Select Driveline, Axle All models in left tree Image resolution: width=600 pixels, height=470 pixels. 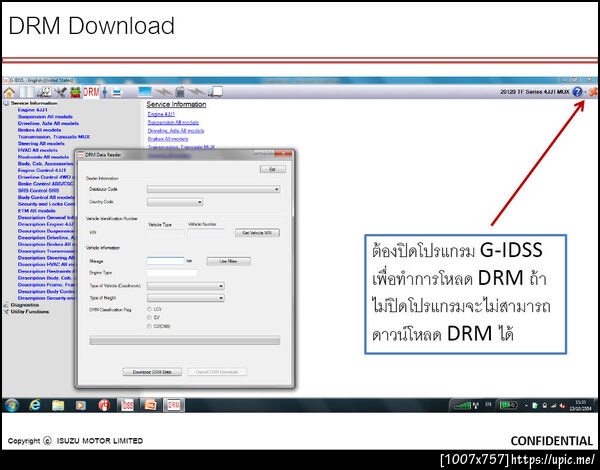[x=48, y=123]
